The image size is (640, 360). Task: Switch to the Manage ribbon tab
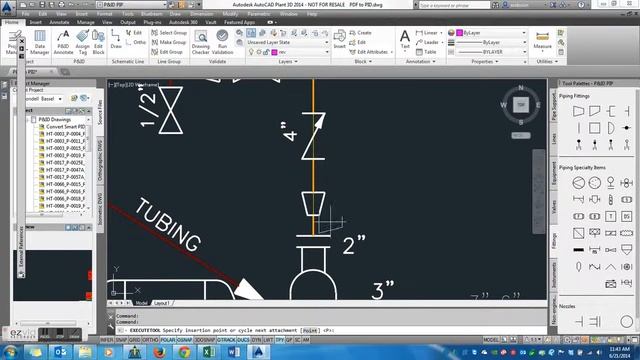point(85,22)
